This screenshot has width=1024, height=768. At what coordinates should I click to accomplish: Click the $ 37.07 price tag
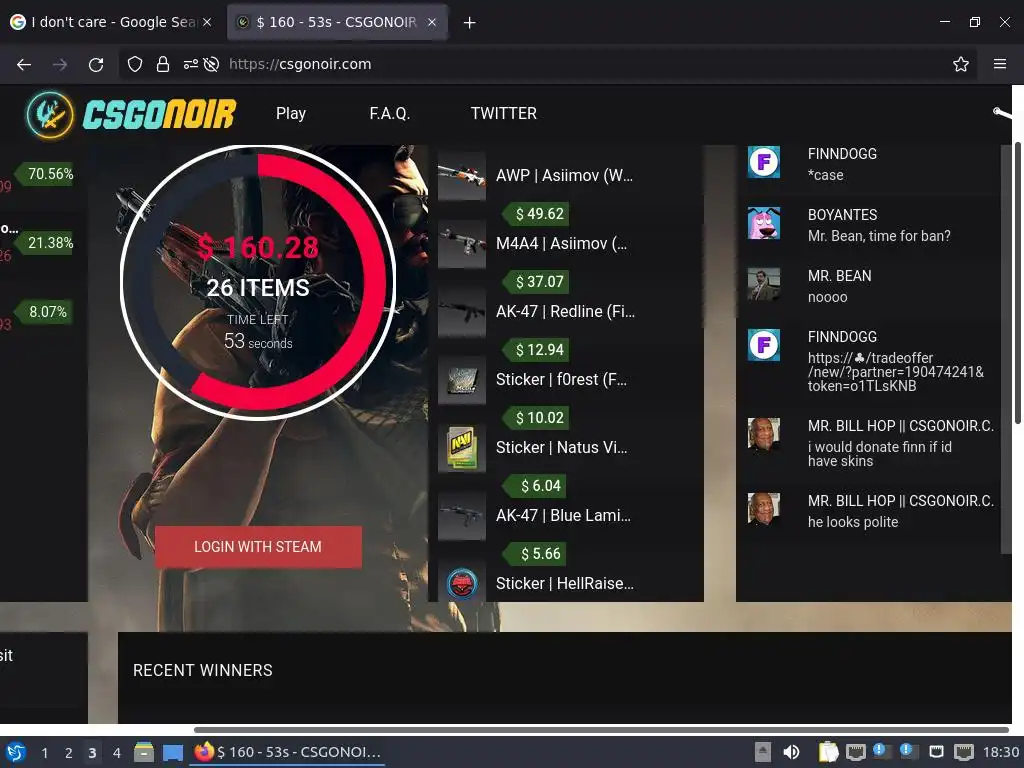click(x=536, y=281)
